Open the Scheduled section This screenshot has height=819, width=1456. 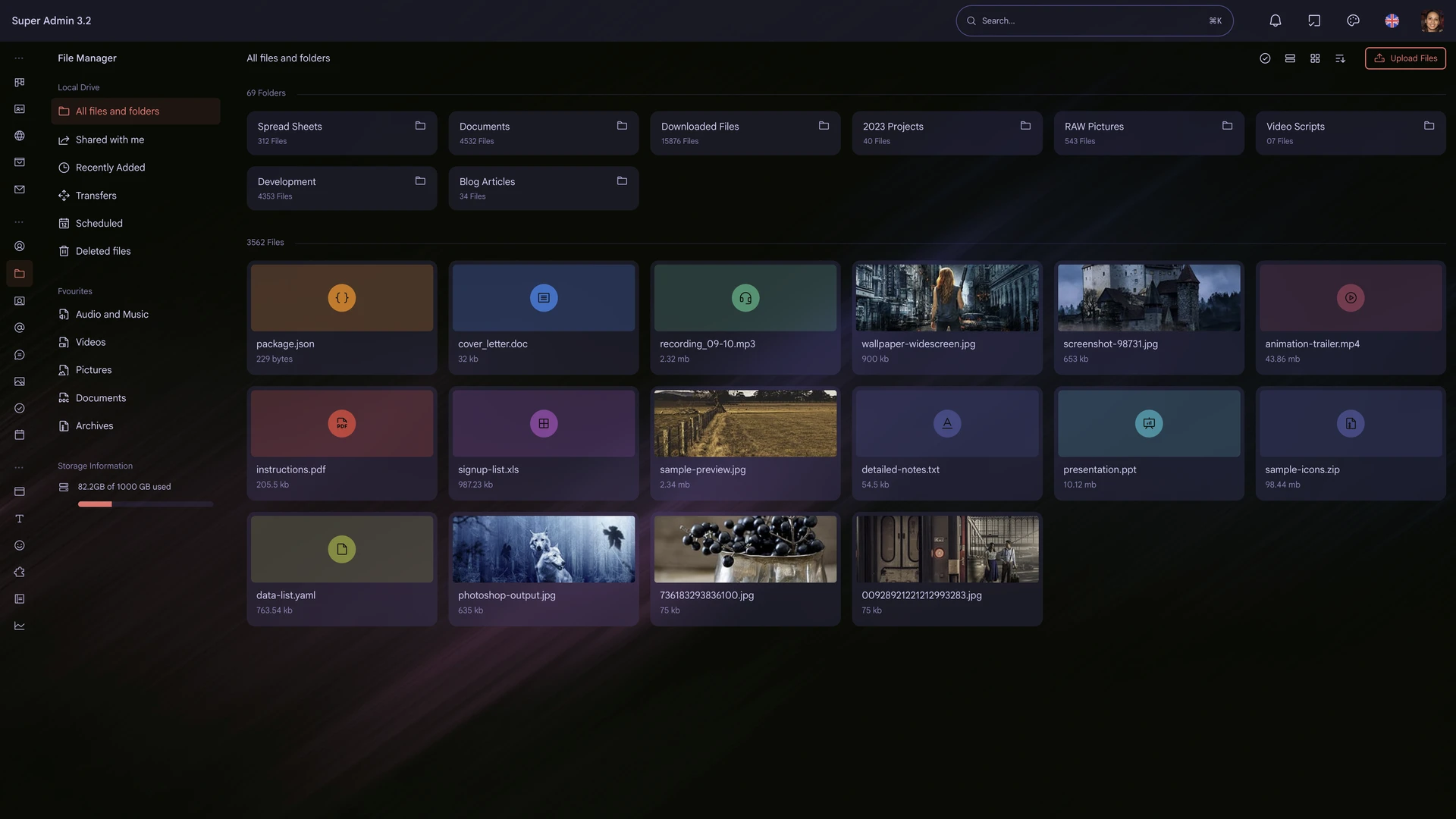[136, 223]
